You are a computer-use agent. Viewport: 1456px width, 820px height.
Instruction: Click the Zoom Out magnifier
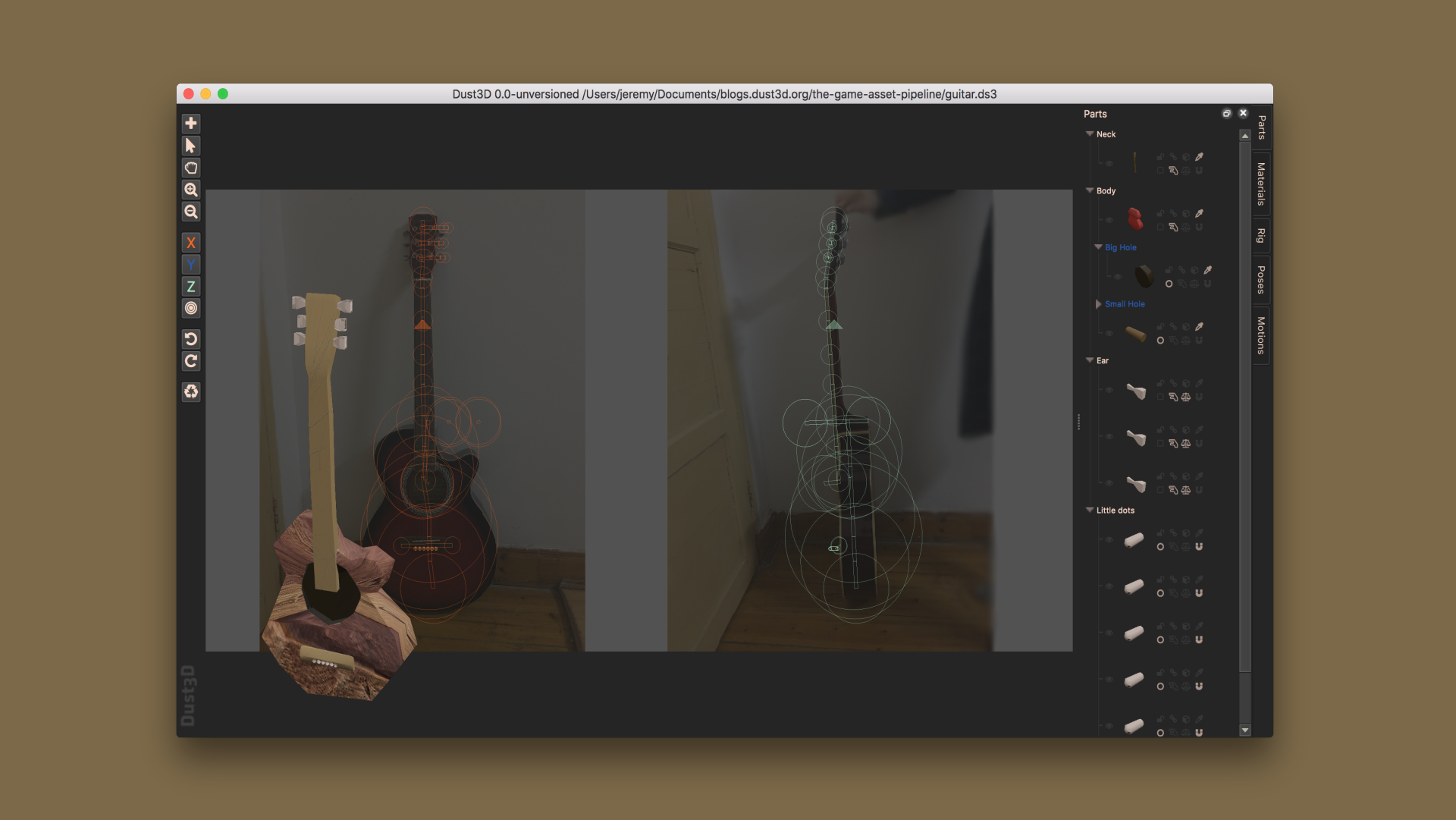pyautogui.click(x=191, y=212)
